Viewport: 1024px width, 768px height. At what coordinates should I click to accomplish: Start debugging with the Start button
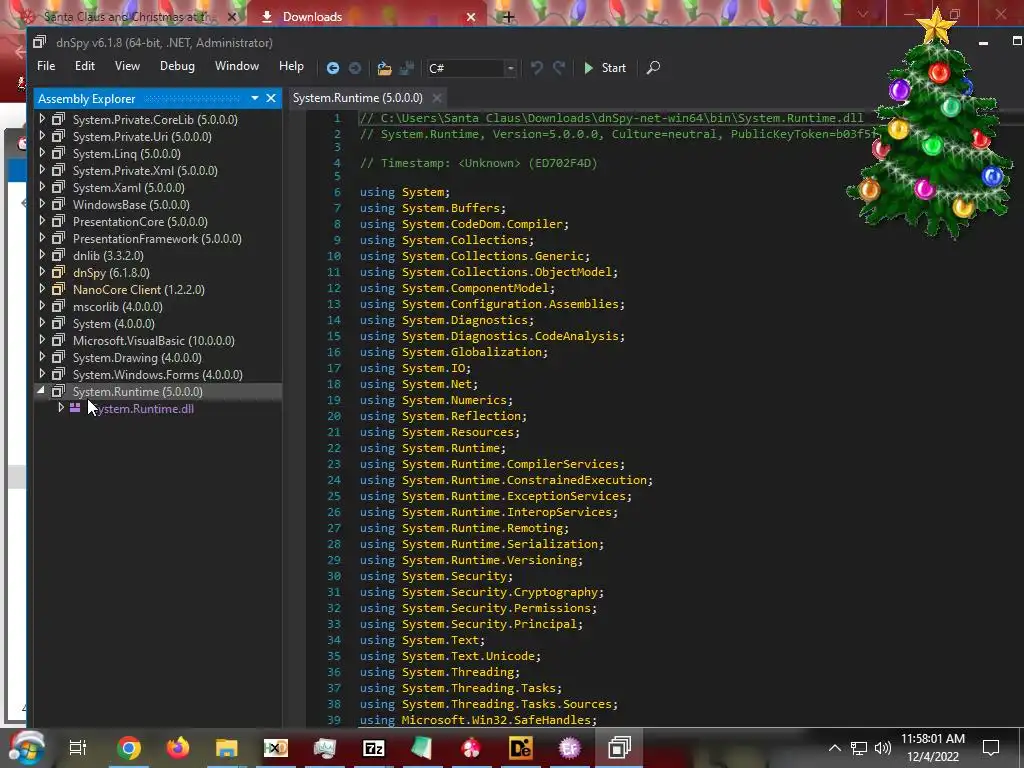pos(605,68)
